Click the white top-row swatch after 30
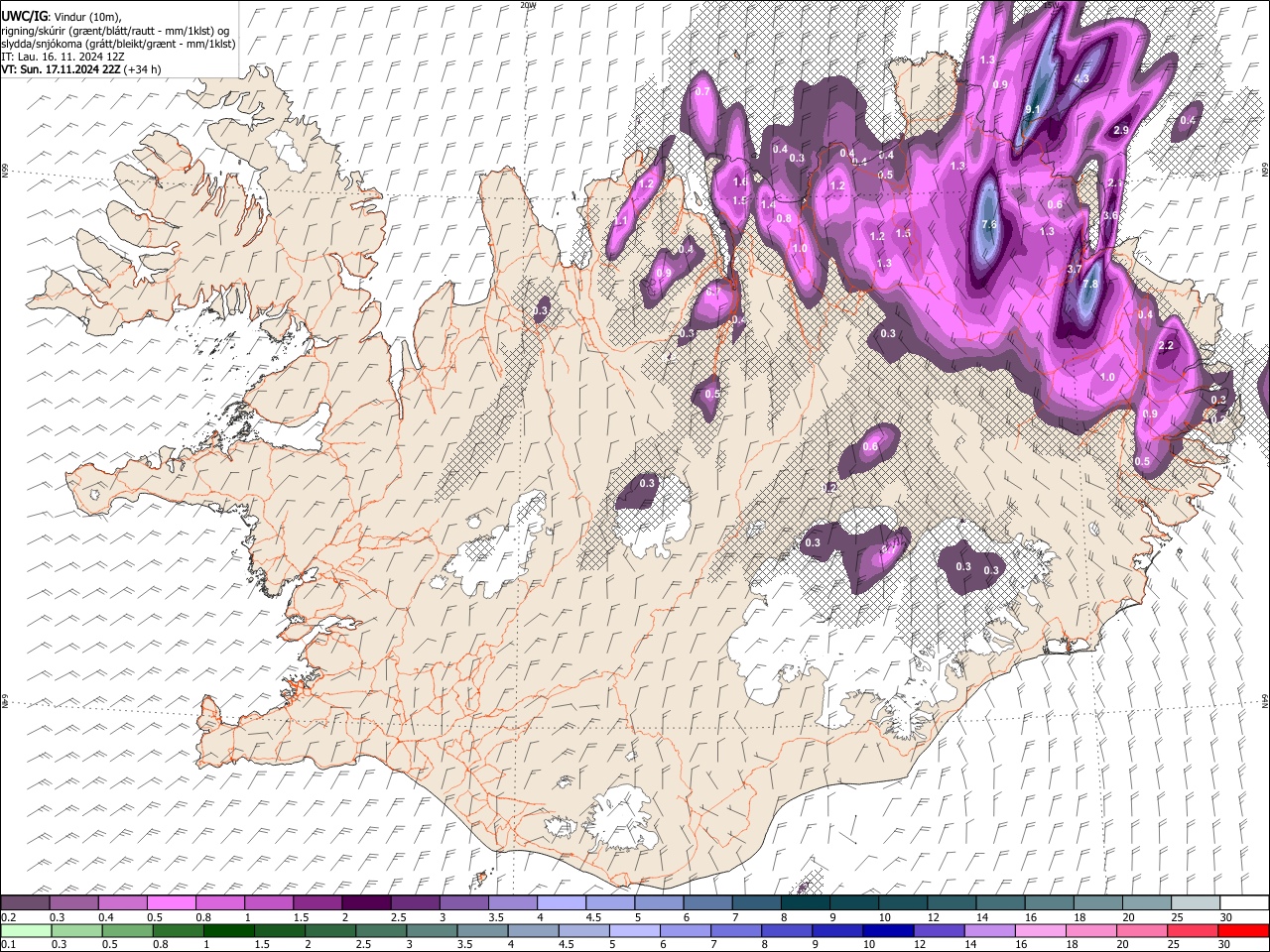The image size is (1270, 952). 1244,902
